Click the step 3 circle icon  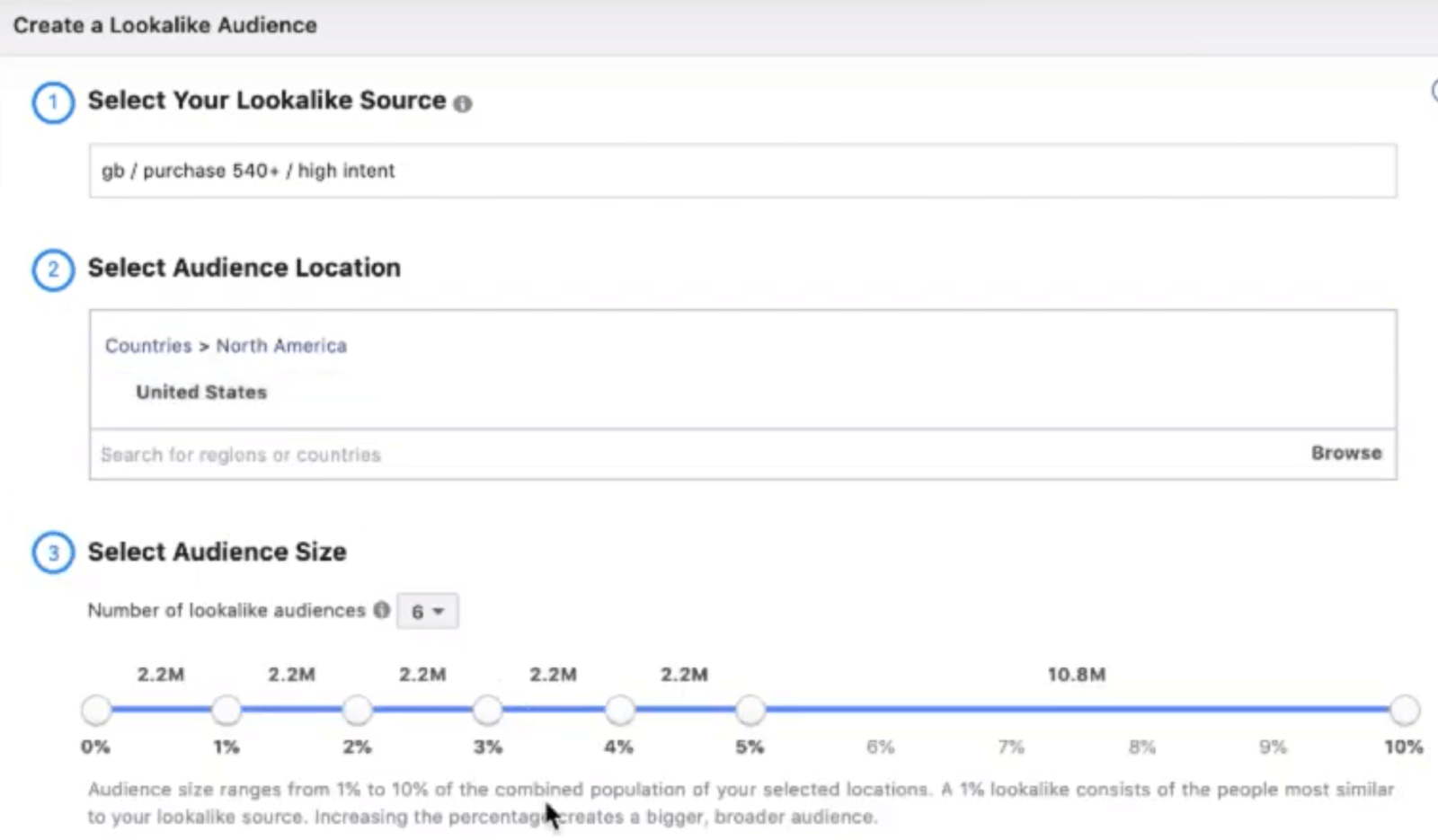point(52,553)
